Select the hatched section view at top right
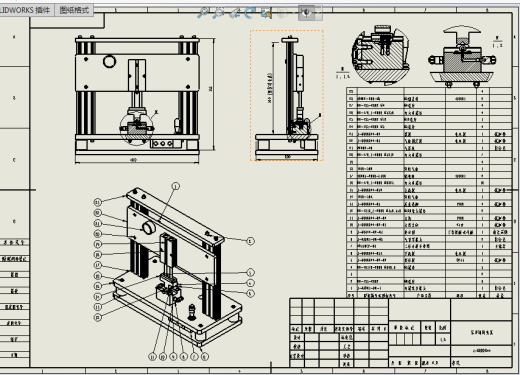520x375 pixels. pyautogui.click(x=462, y=56)
